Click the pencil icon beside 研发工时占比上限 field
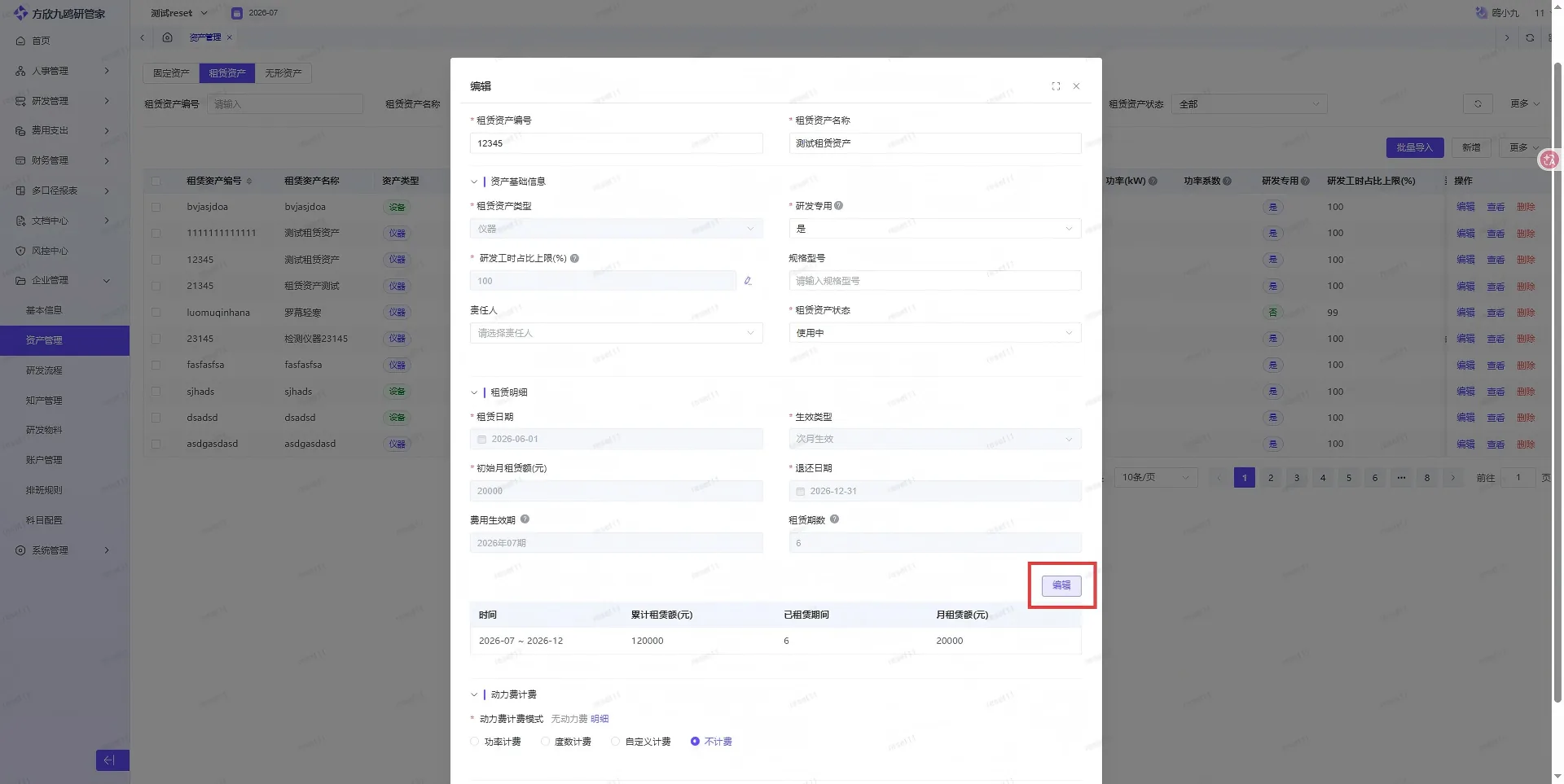 coord(748,281)
